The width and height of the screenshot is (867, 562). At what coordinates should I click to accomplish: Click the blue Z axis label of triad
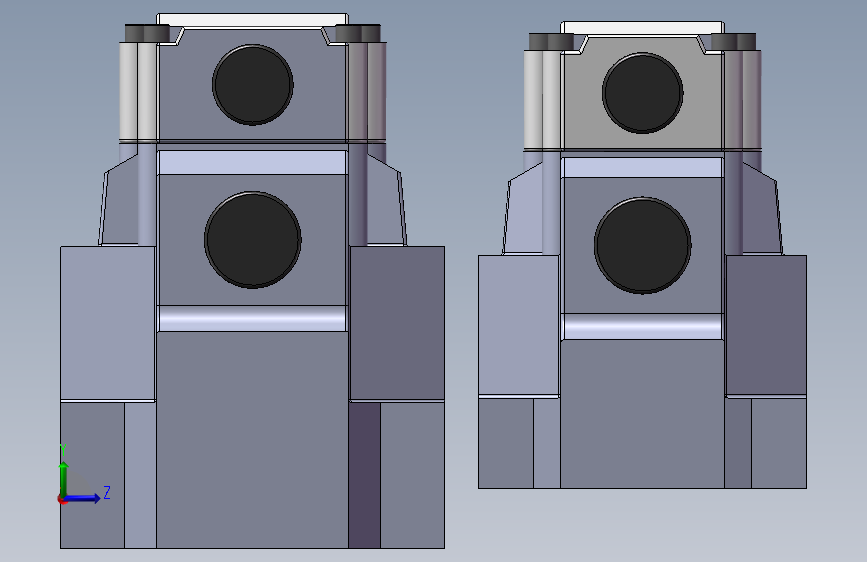point(107,492)
